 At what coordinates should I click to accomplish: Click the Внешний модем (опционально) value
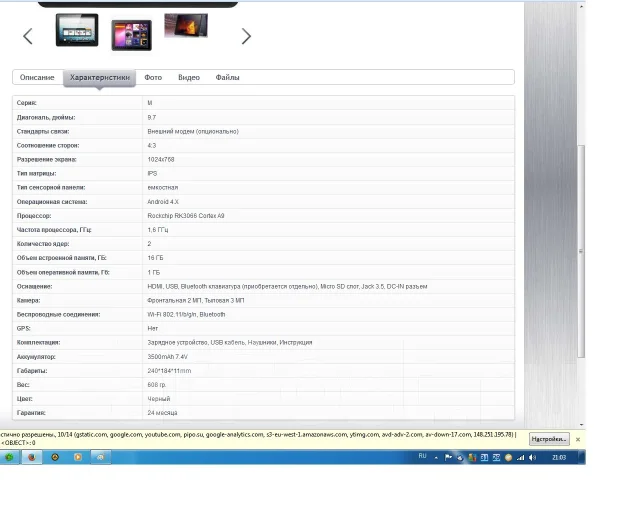pos(193,131)
